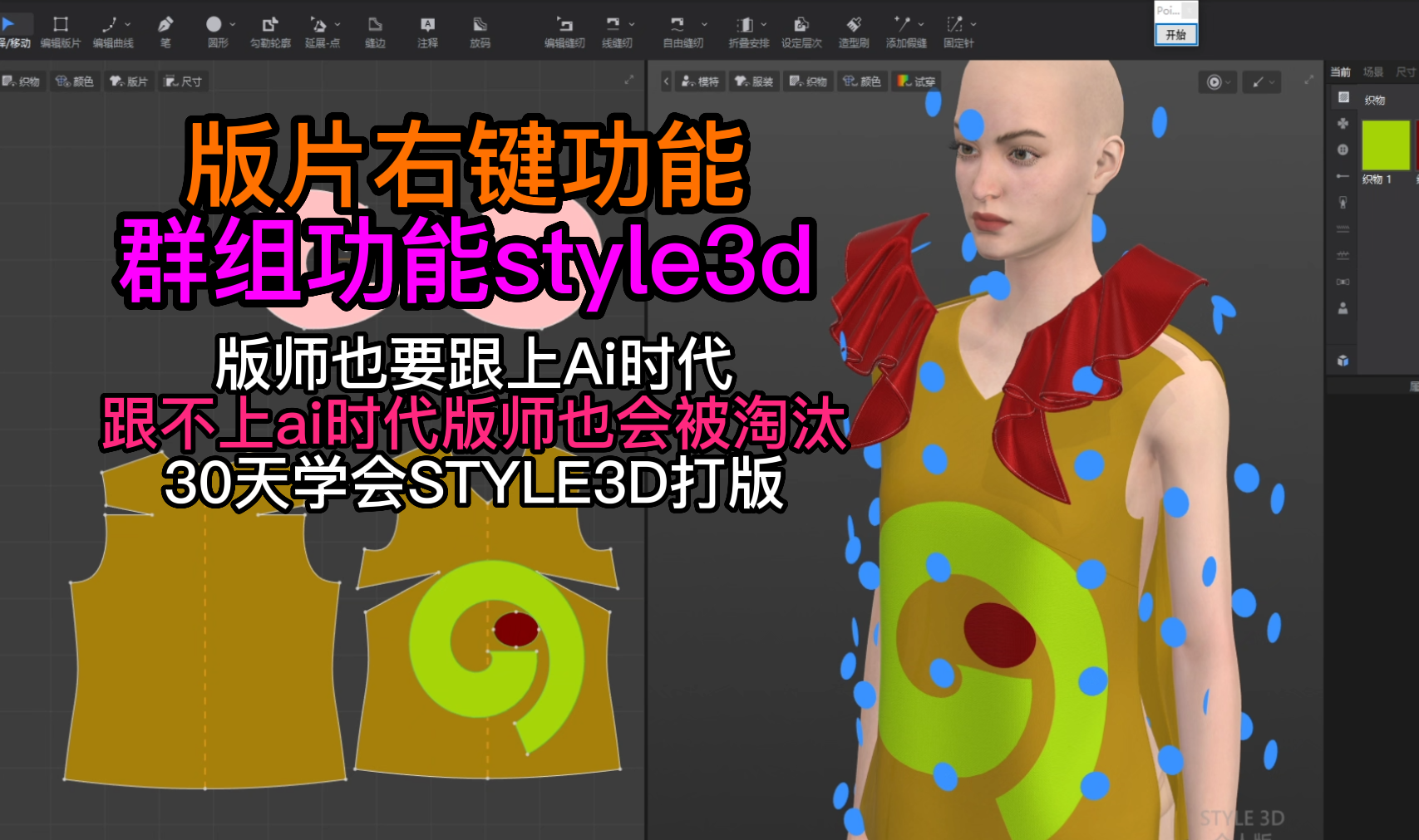This screenshot has height=840, width=1419.
Task: Expand the 自由缝纫 tool dropdown arrow
Action: [x=704, y=24]
